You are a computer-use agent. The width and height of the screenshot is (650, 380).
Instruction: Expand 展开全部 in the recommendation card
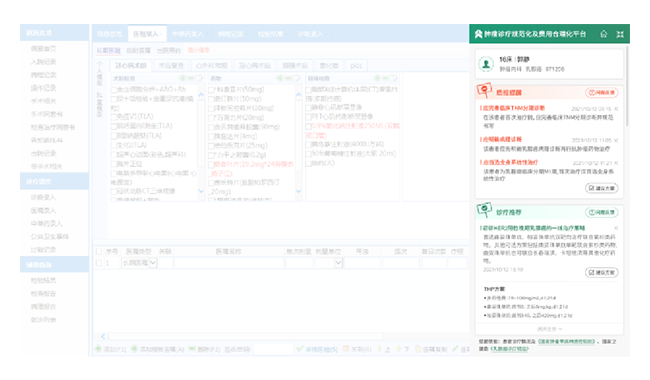pyautogui.click(x=550, y=329)
